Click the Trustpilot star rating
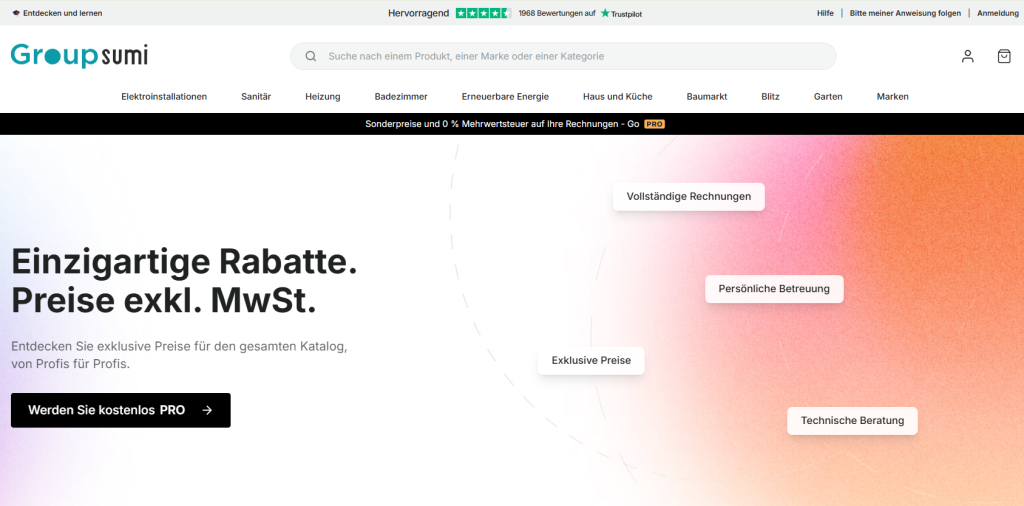This screenshot has width=1024, height=506. coord(483,13)
